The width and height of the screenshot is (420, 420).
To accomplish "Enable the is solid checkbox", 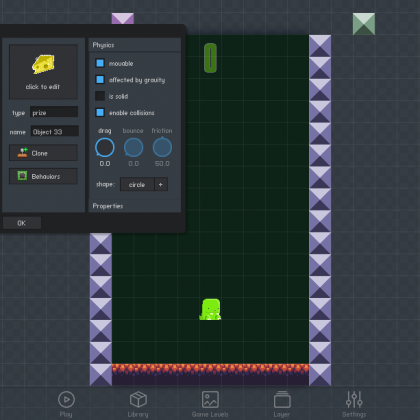I will pos(100,96).
